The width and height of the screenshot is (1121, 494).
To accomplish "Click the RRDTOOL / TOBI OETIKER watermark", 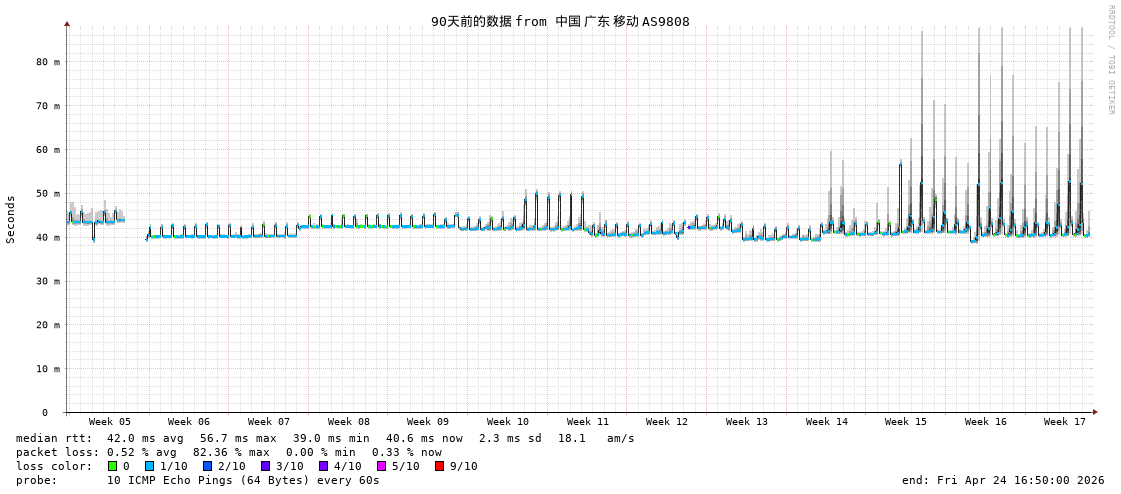I will click(x=1110, y=60).
